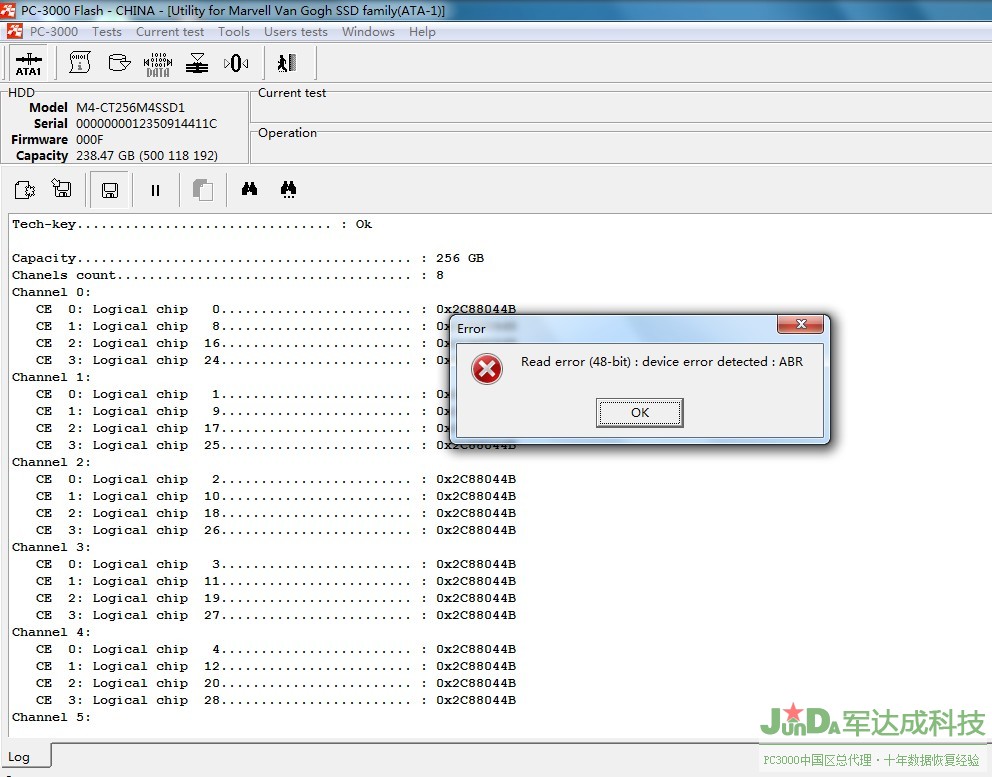Click the Logical chip 9 log row
The image size is (992, 777).
pos(243,411)
